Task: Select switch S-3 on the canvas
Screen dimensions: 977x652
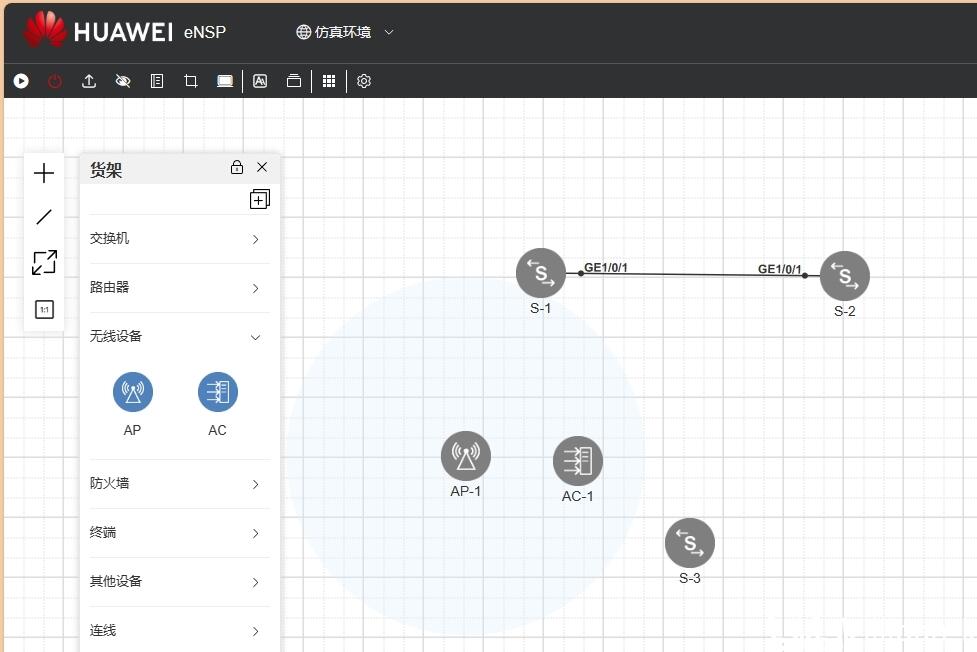Action: pyautogui.click(x=690, y=543)
